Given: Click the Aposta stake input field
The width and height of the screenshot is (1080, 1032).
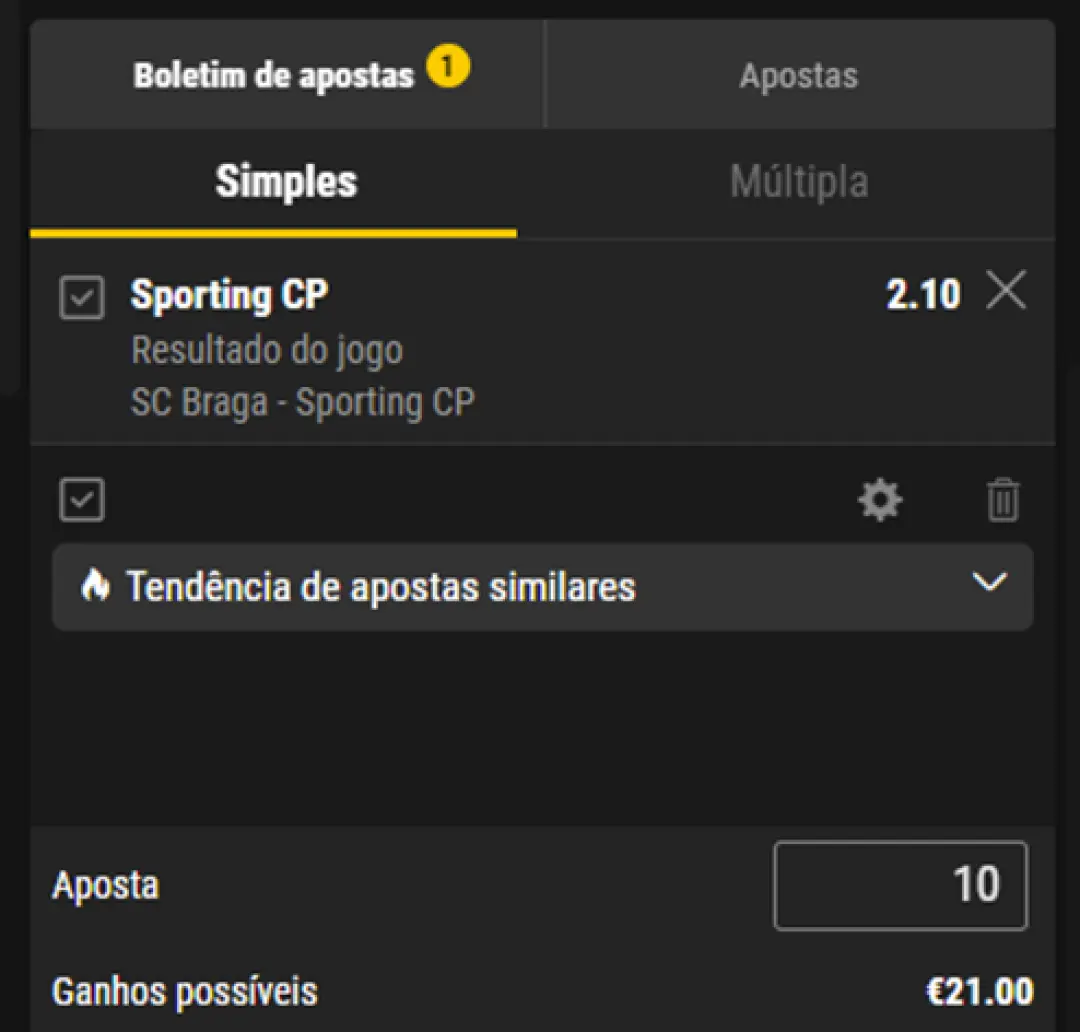Looking at the screenshot, I should (900, 885).
